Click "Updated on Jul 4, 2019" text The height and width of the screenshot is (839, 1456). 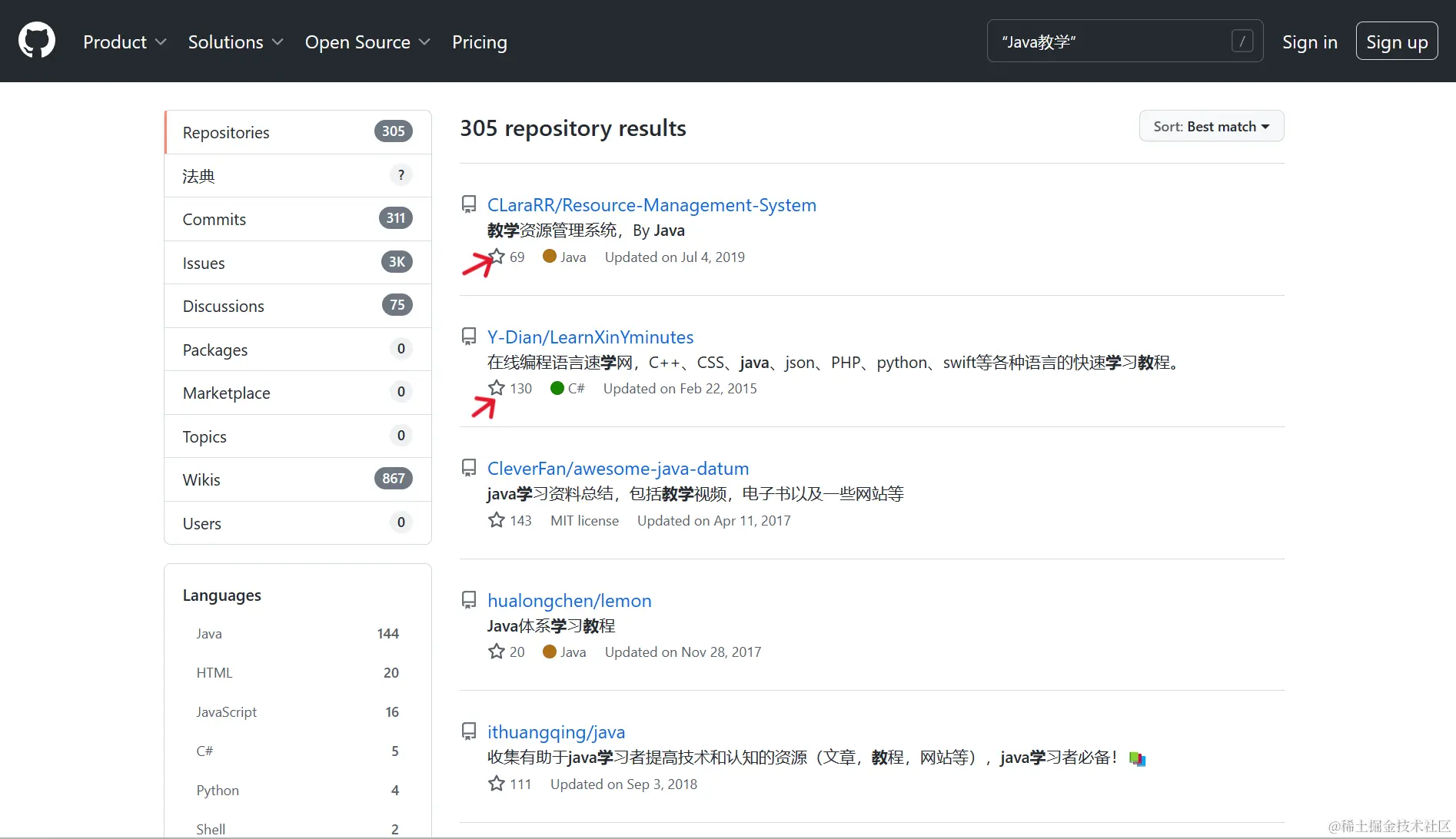click(675, 257)
